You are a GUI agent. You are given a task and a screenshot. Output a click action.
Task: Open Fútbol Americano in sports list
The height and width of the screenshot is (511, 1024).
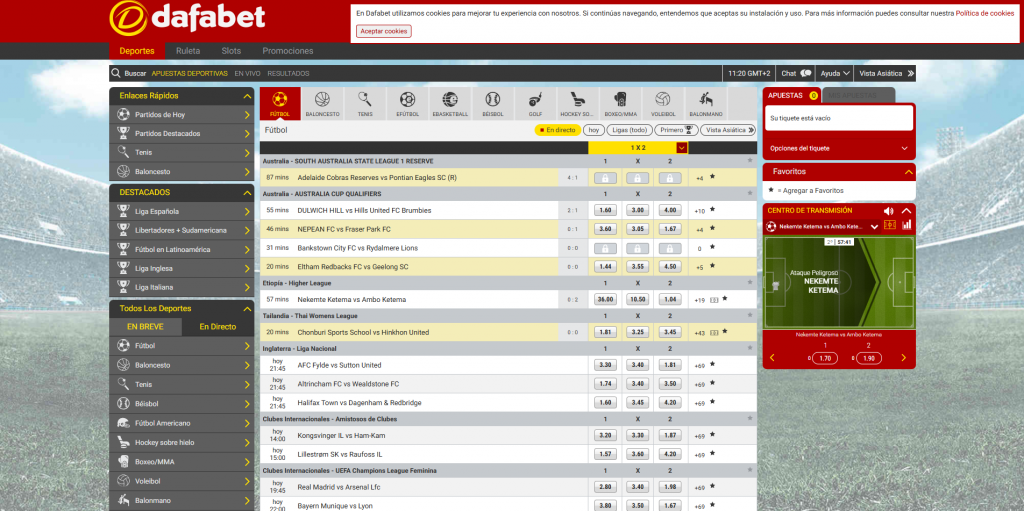click(182, 423)
